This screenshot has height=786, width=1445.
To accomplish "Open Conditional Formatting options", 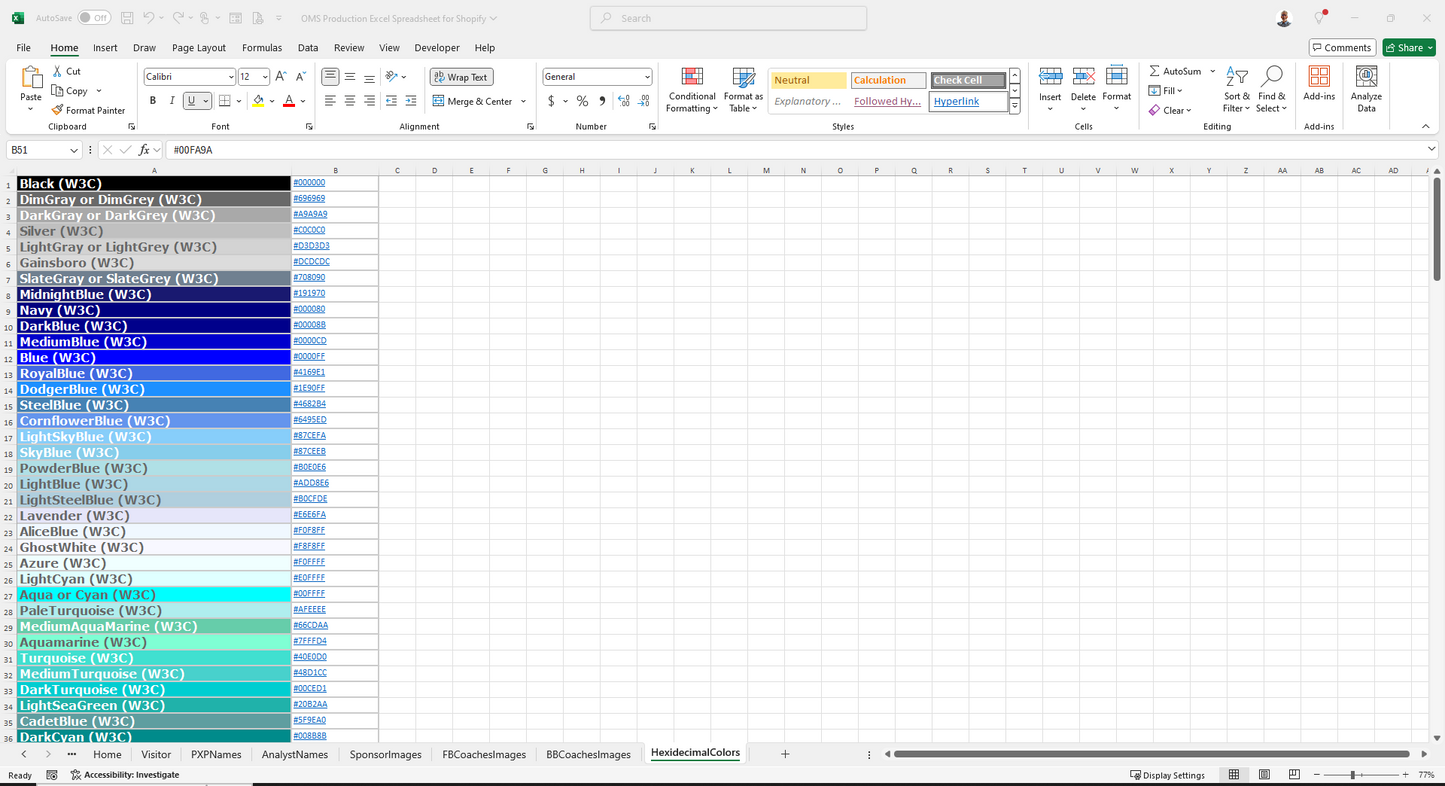I will [x=691, y=89].
